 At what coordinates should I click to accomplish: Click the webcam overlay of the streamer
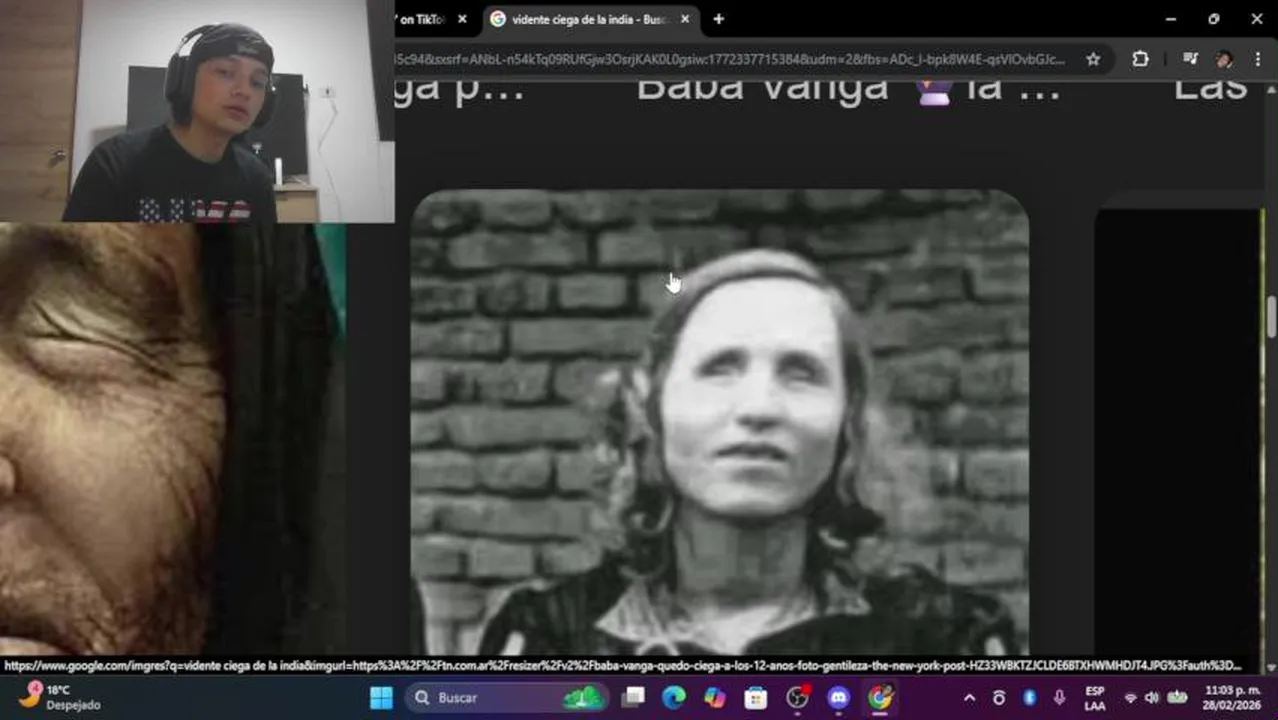tap(197, 110)
